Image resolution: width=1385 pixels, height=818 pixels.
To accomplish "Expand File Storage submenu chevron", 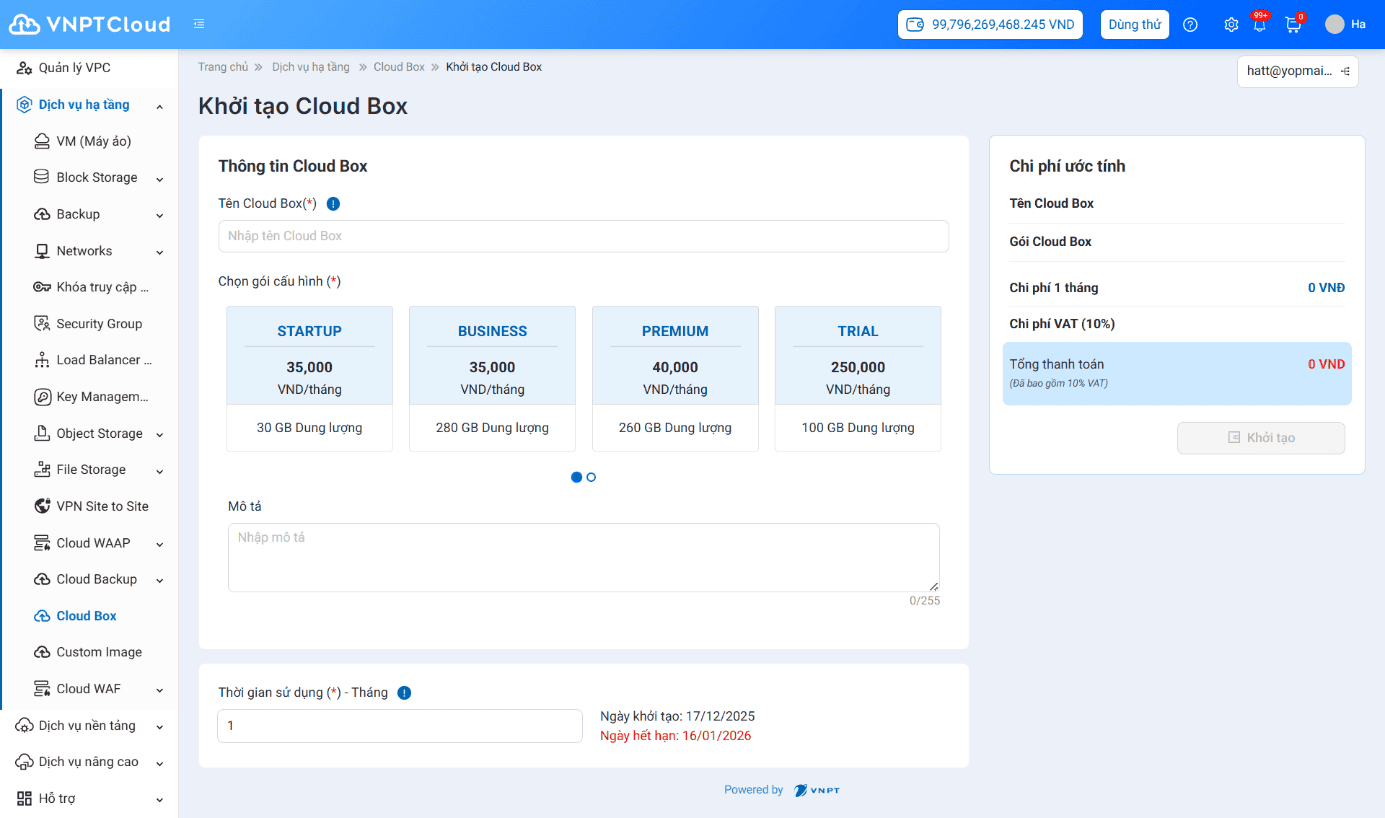I will (x=160, y=471).
